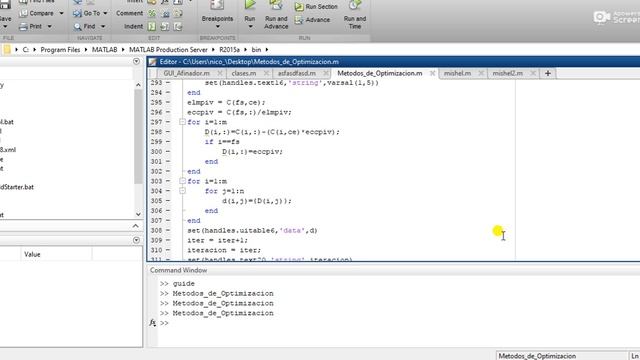Click the file list scrollbar down arrow

(138, 214)
